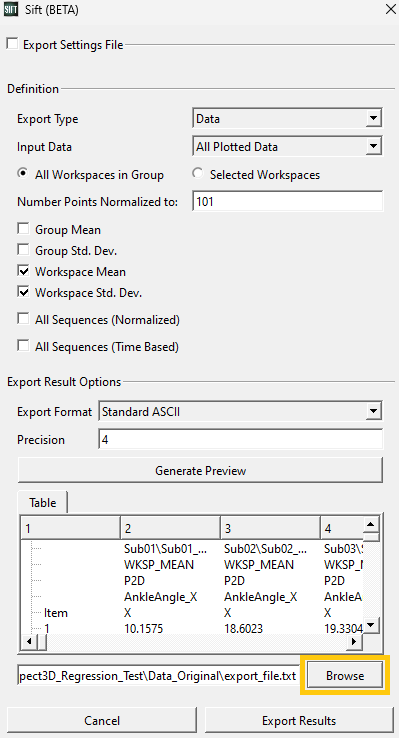Click the value 10.1575 in table
Screen dimensions: 399x738
[144, 628]
